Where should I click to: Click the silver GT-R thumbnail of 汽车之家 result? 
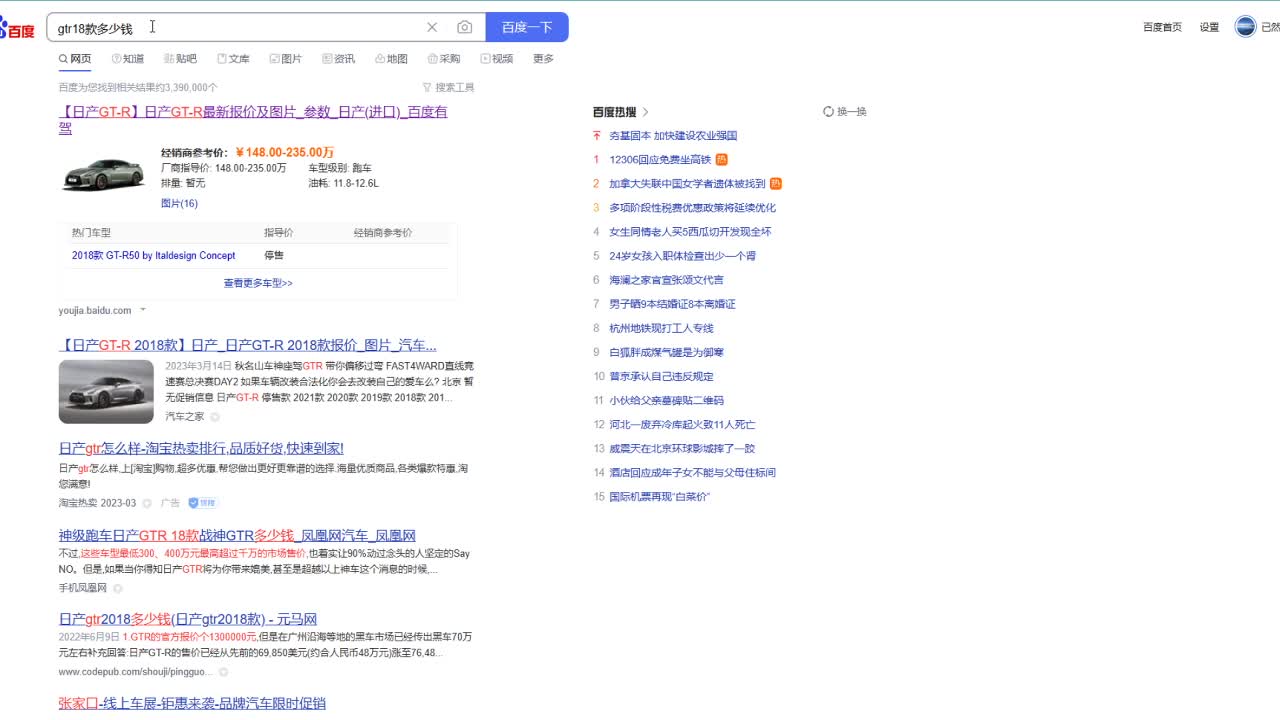106,392
